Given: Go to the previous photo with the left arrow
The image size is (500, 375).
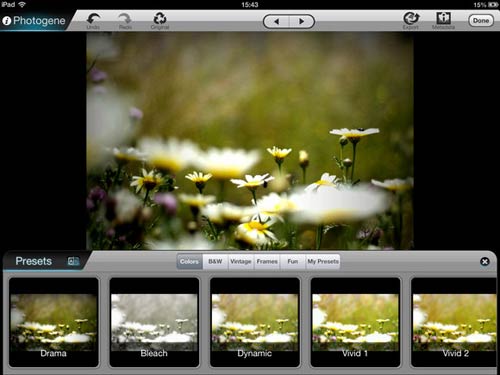Looking at the screenshot, I should 276,22.
